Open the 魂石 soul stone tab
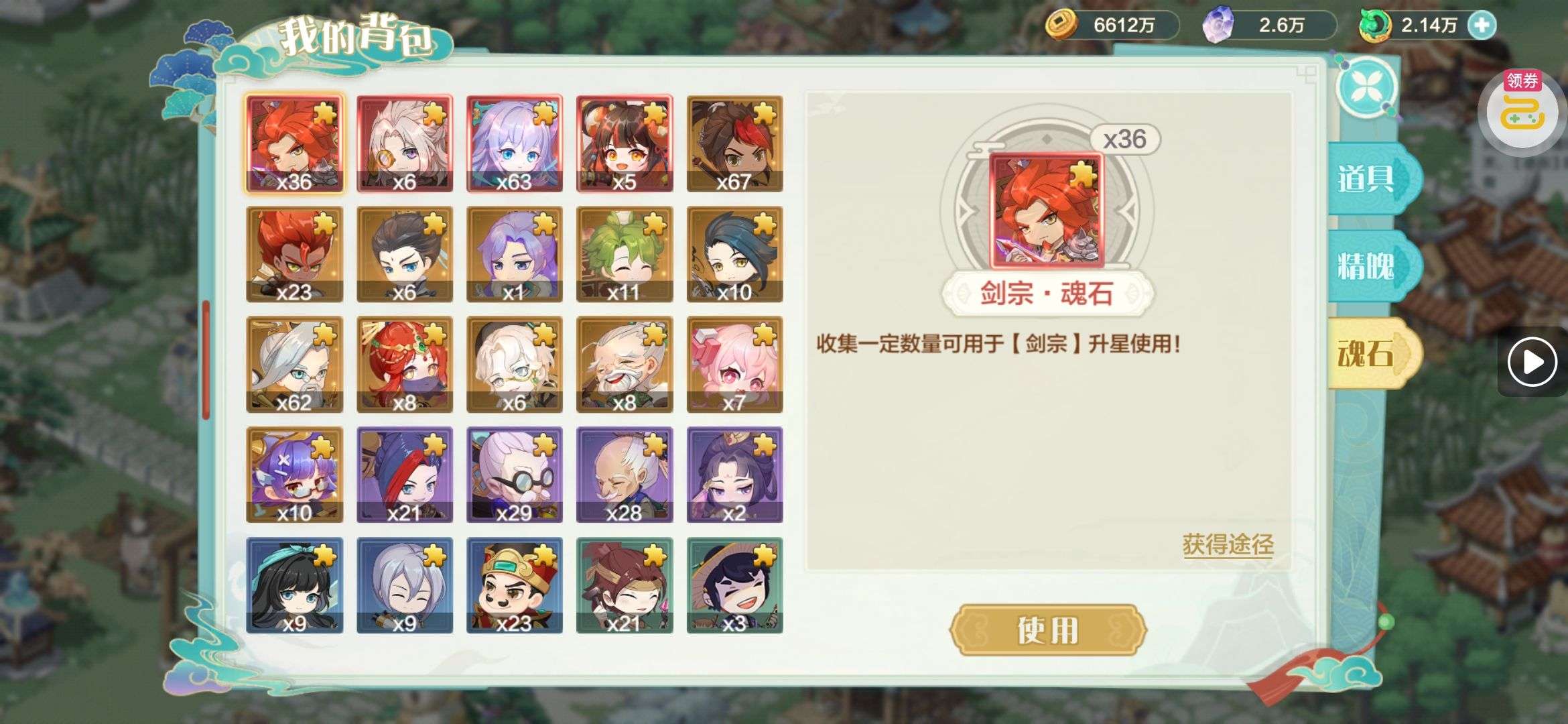 (1368, 353)
